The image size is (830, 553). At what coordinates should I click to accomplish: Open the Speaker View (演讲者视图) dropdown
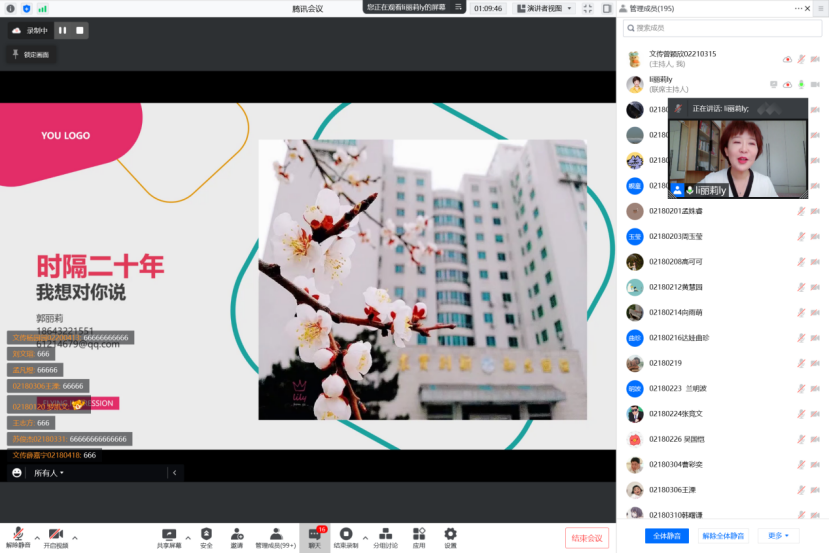click(x=544, y=8)
